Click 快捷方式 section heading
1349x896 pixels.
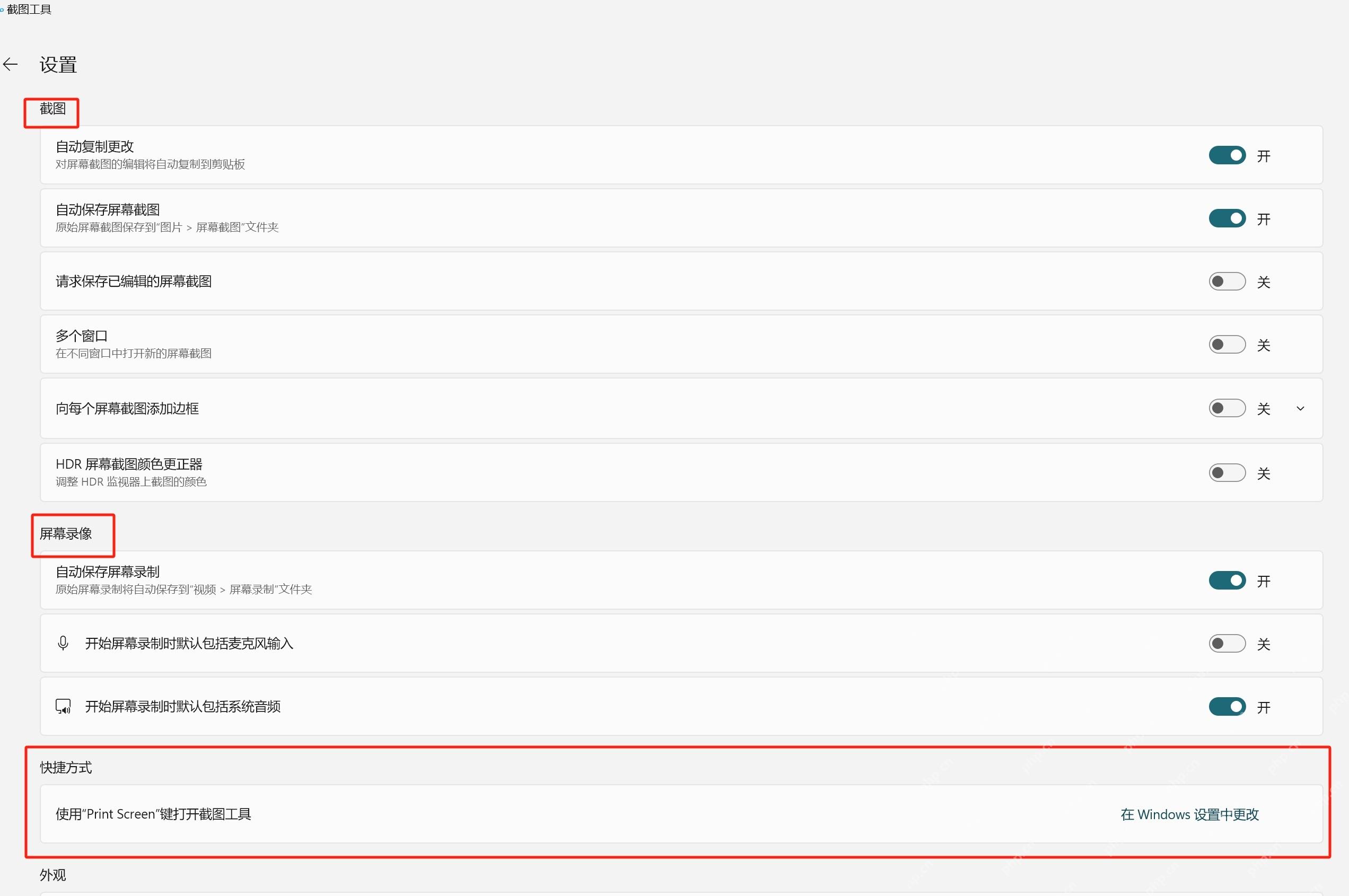(x=66, y=767)
